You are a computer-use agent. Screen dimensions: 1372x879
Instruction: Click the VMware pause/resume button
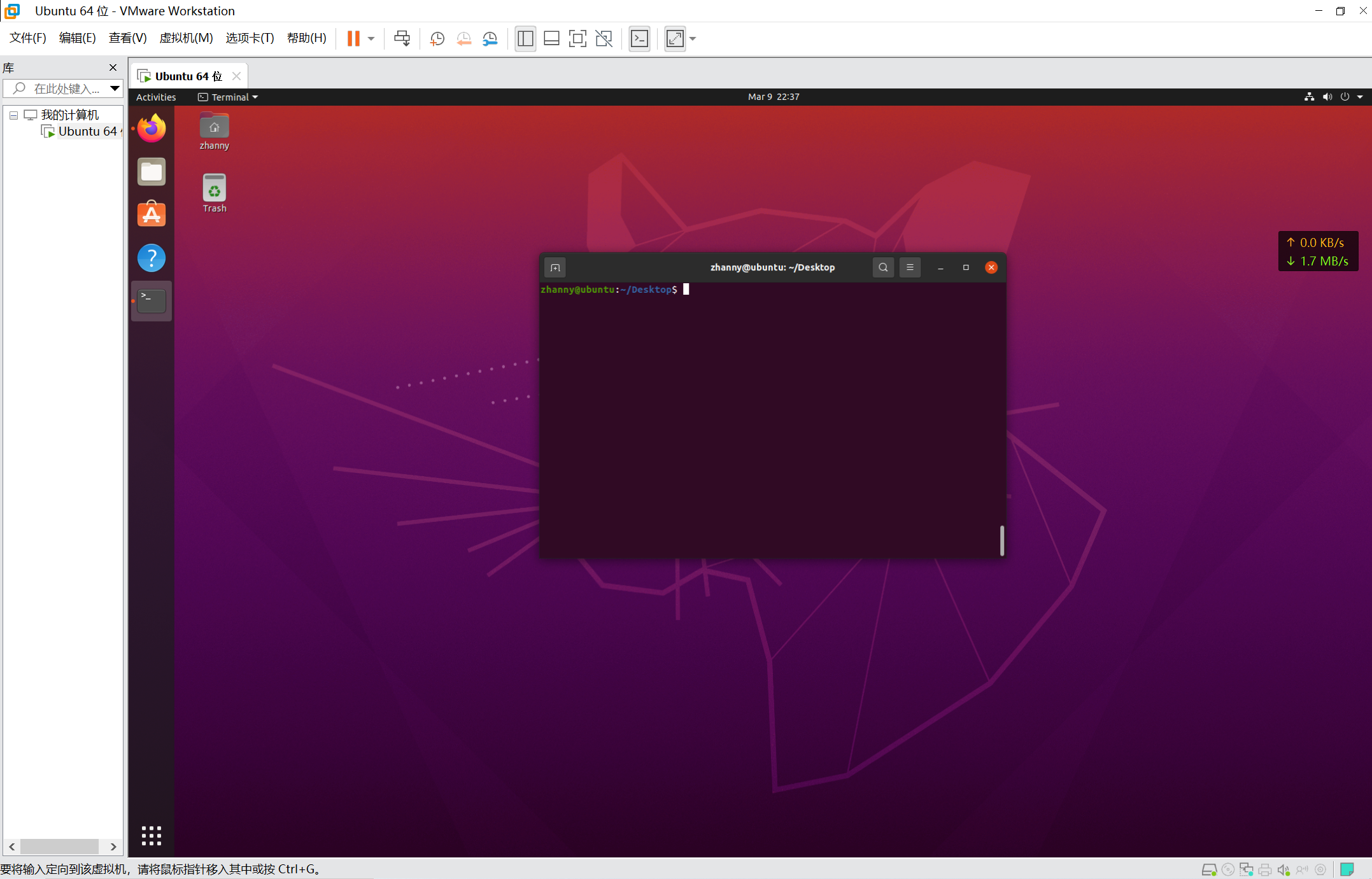tap(353, 38)
